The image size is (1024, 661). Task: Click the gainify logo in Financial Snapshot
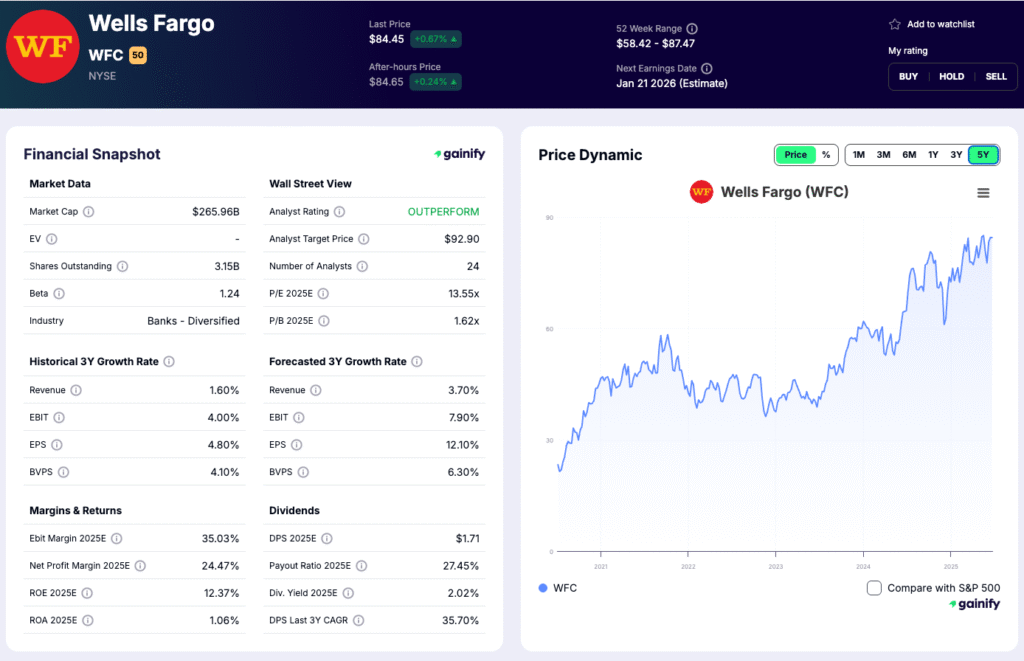[458, 153]
